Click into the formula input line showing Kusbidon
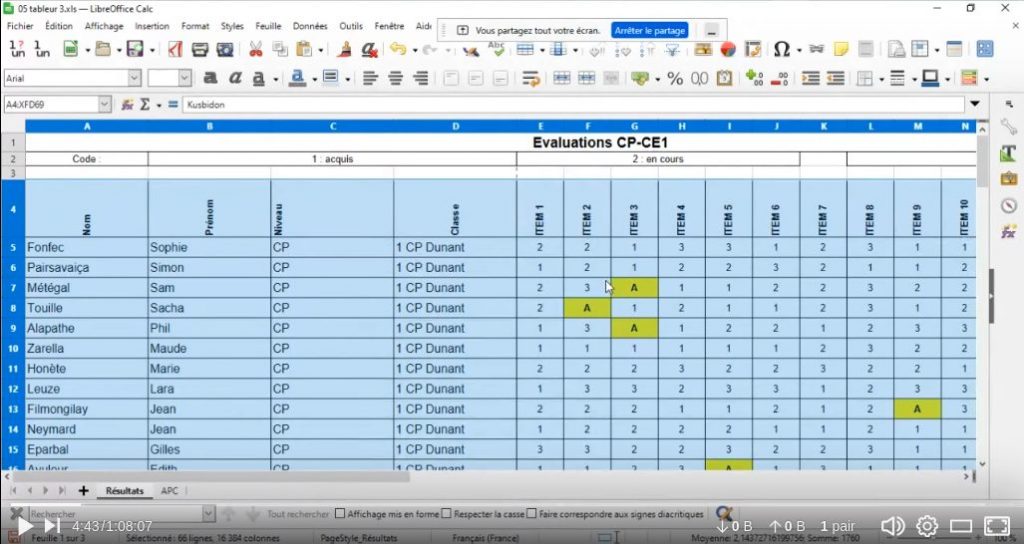 click(573, 104)
